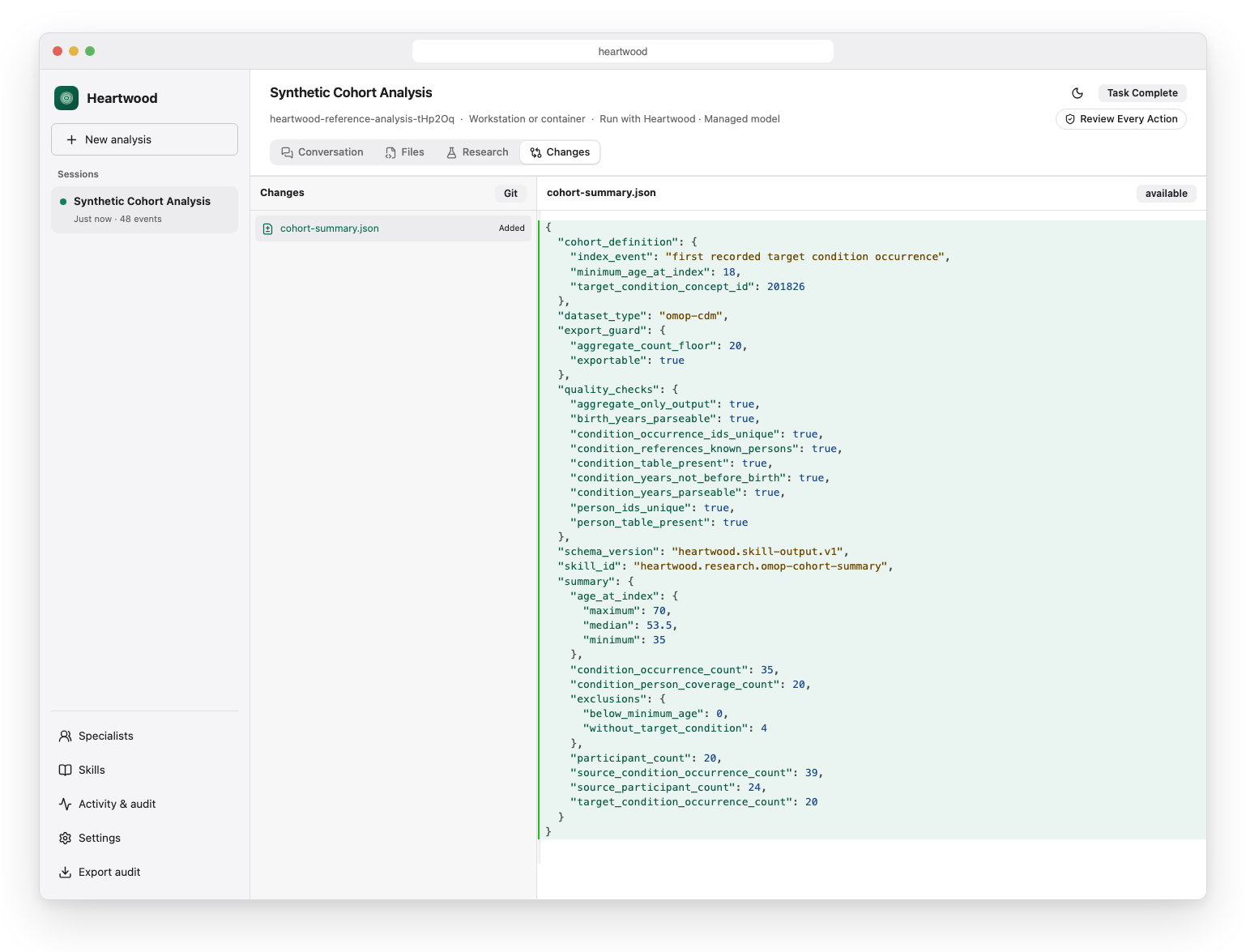Image resolution: width=1246 pixels, height=952 pixels.
Task: Click the "aggregate_count_floor": 20 line
Action: point(659,346)
